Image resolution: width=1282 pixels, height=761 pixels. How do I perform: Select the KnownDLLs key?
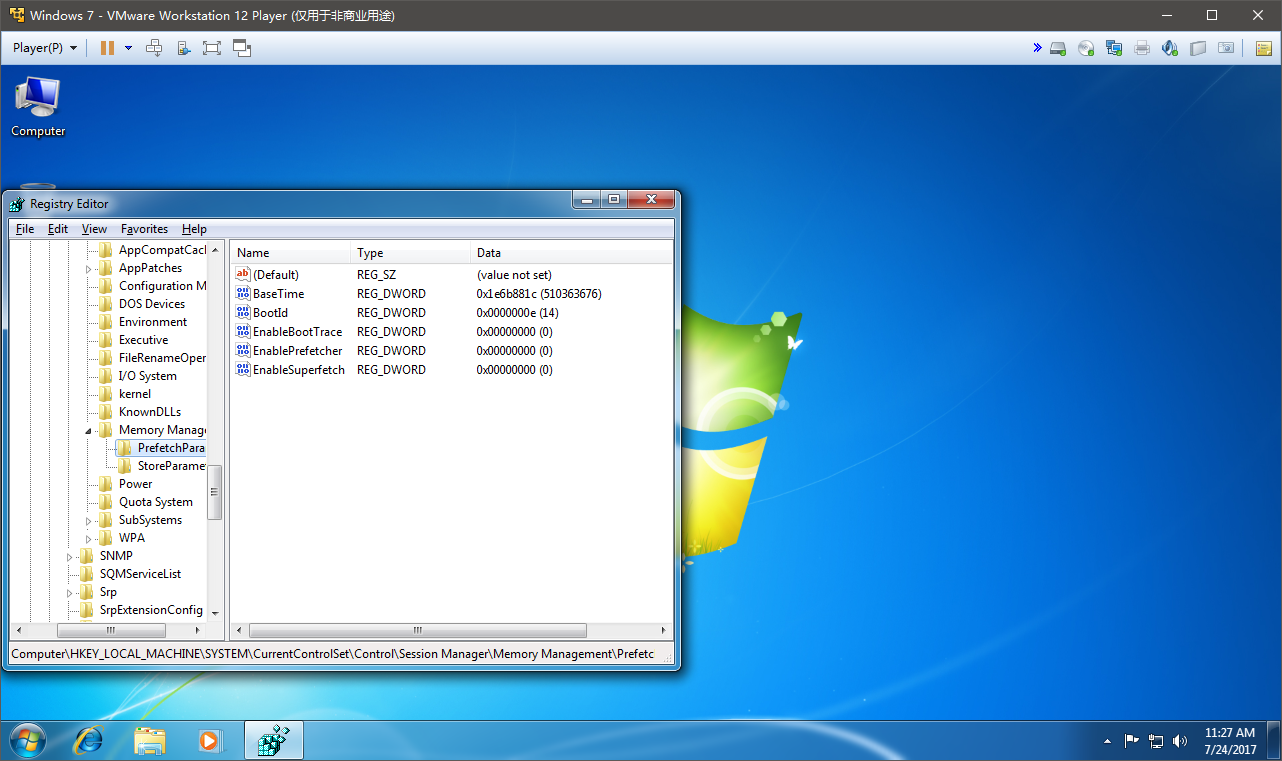(150, 412)
